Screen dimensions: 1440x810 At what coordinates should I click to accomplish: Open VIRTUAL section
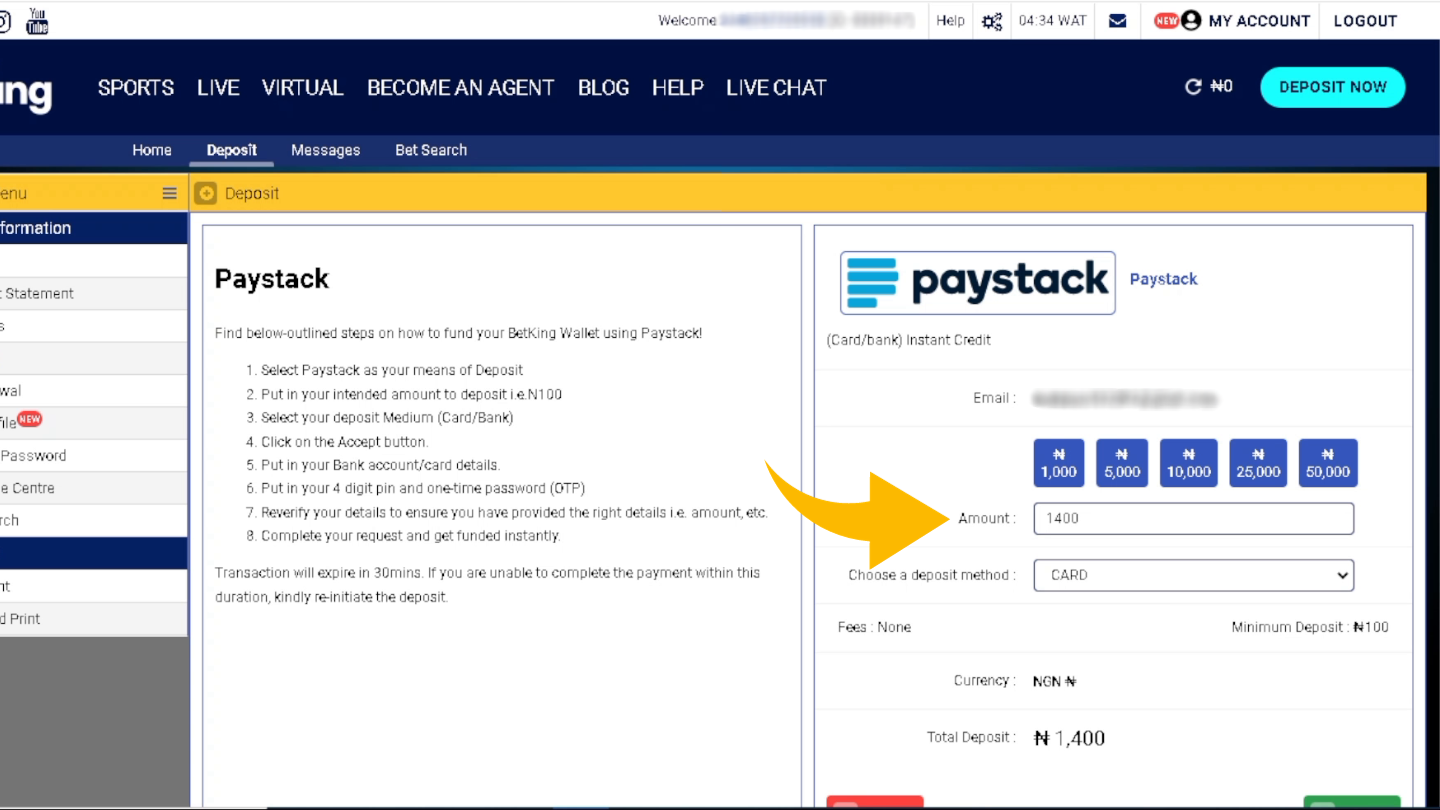[303, 88]
